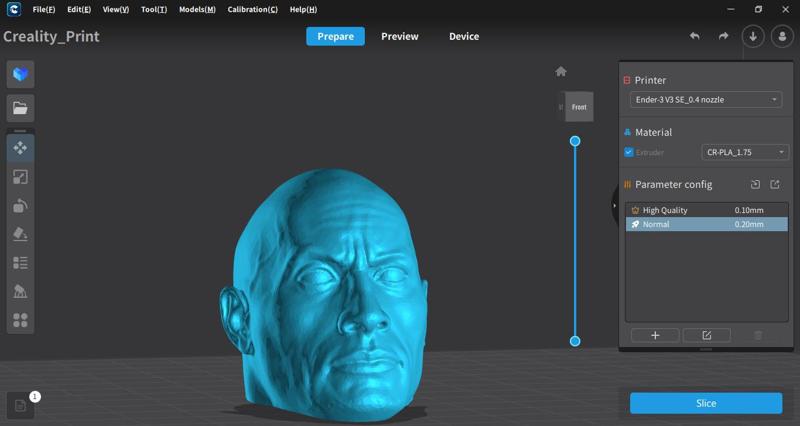This screenshot has height=426, width=800.
Task: Open the download manager icon
Action: pyautogui.click(x=753, y=36)
